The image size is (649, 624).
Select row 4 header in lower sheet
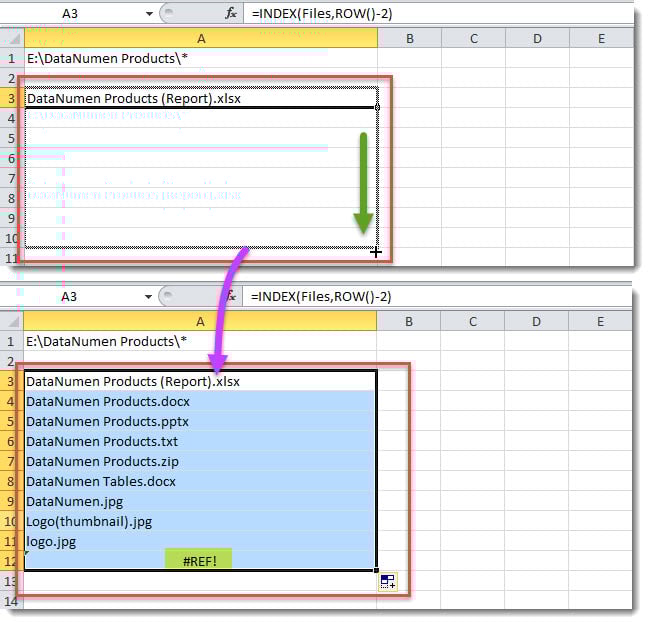(x=11, y=401)
